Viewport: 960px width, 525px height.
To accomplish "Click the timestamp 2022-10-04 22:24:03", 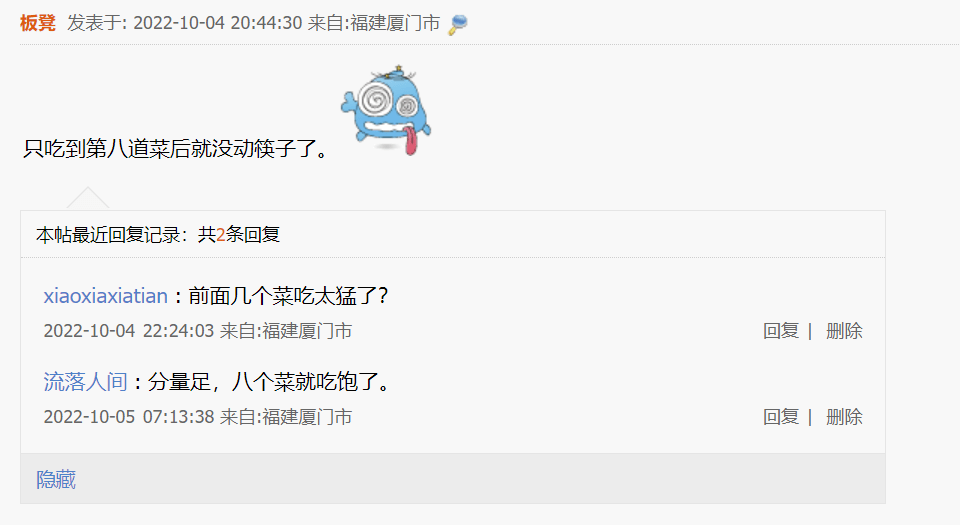I will [129, 331].
